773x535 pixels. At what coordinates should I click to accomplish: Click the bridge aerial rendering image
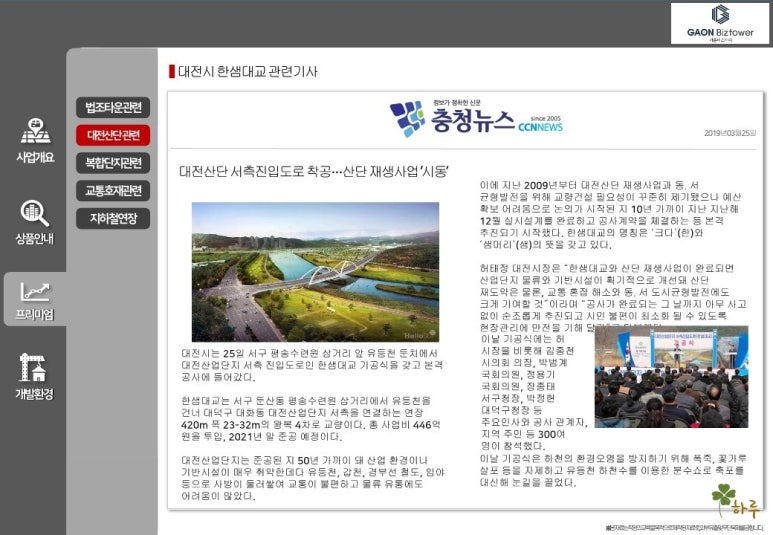(316, 272)
